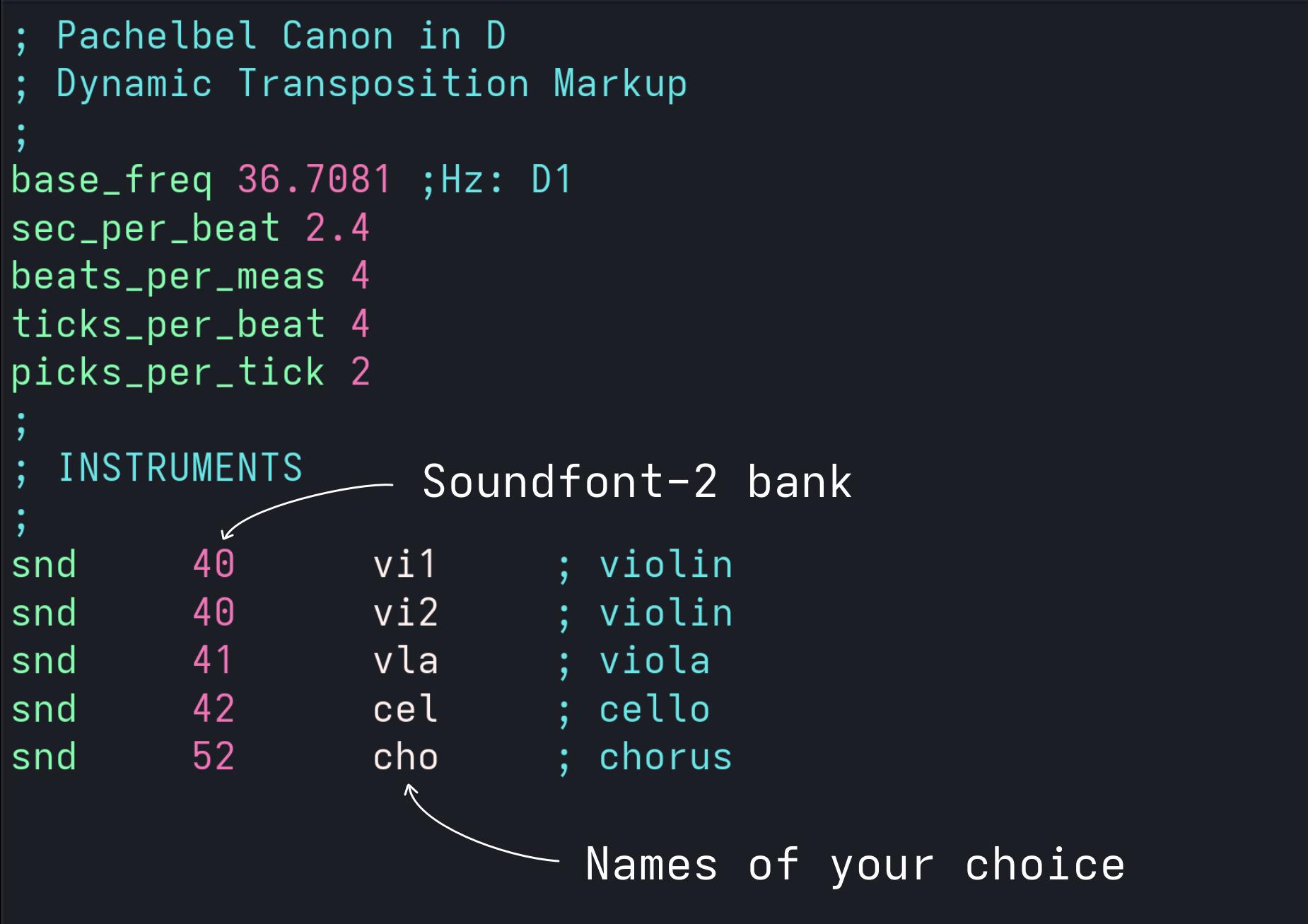Click the ticks_per_beat keyword
1308x924 pixels.
[x=168, y=324]
